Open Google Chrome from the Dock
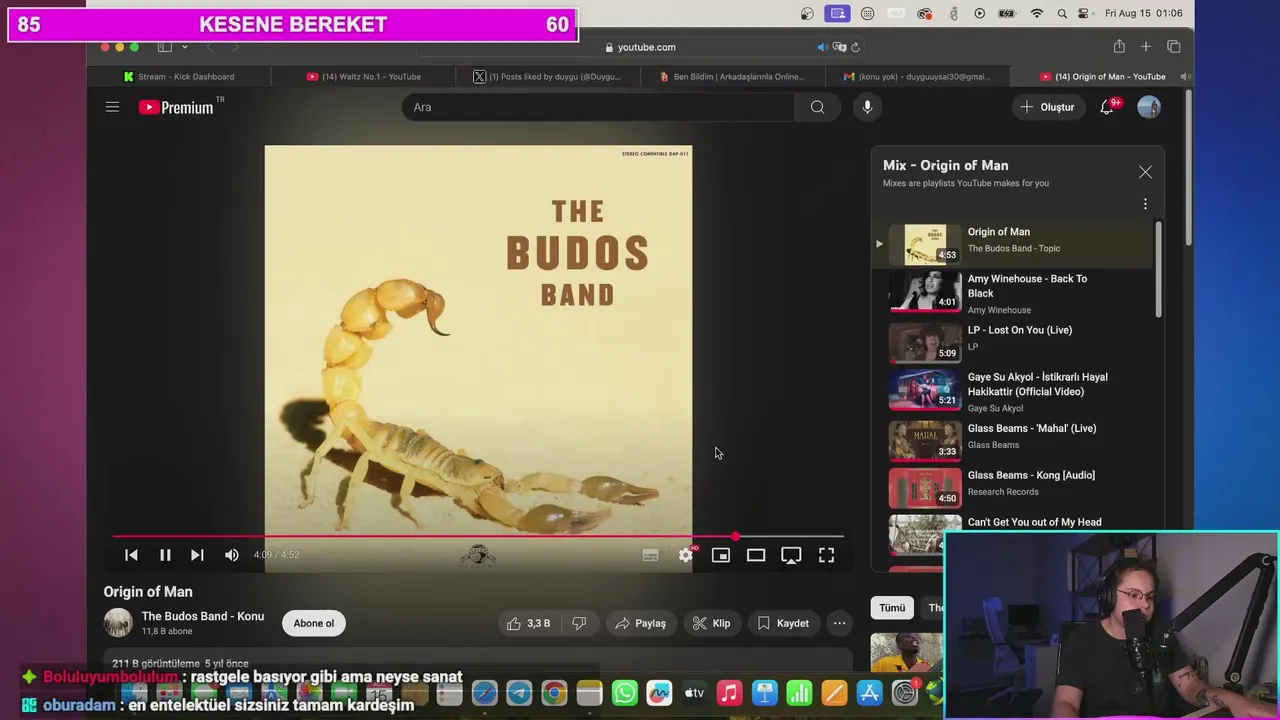The image size is (1280, 720). (x=554, y=692)
